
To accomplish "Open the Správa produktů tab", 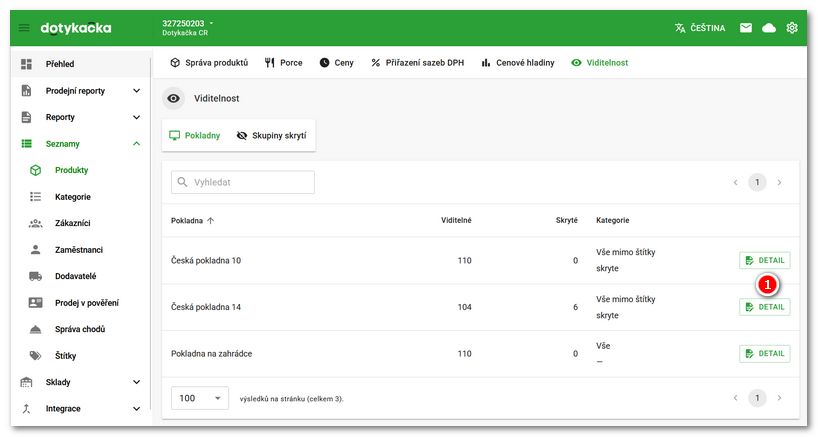I will (x=209, y=63).
